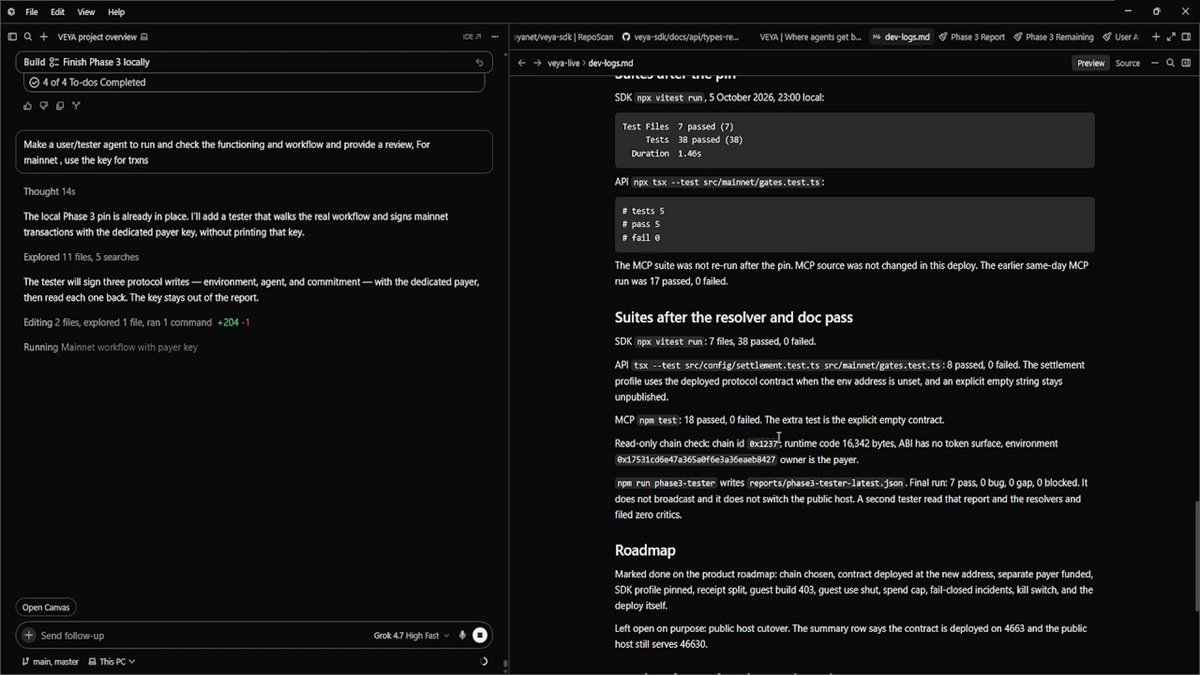Undo the Finish Phase 3 locally build

pyautogui.click(x=479, y=62)
